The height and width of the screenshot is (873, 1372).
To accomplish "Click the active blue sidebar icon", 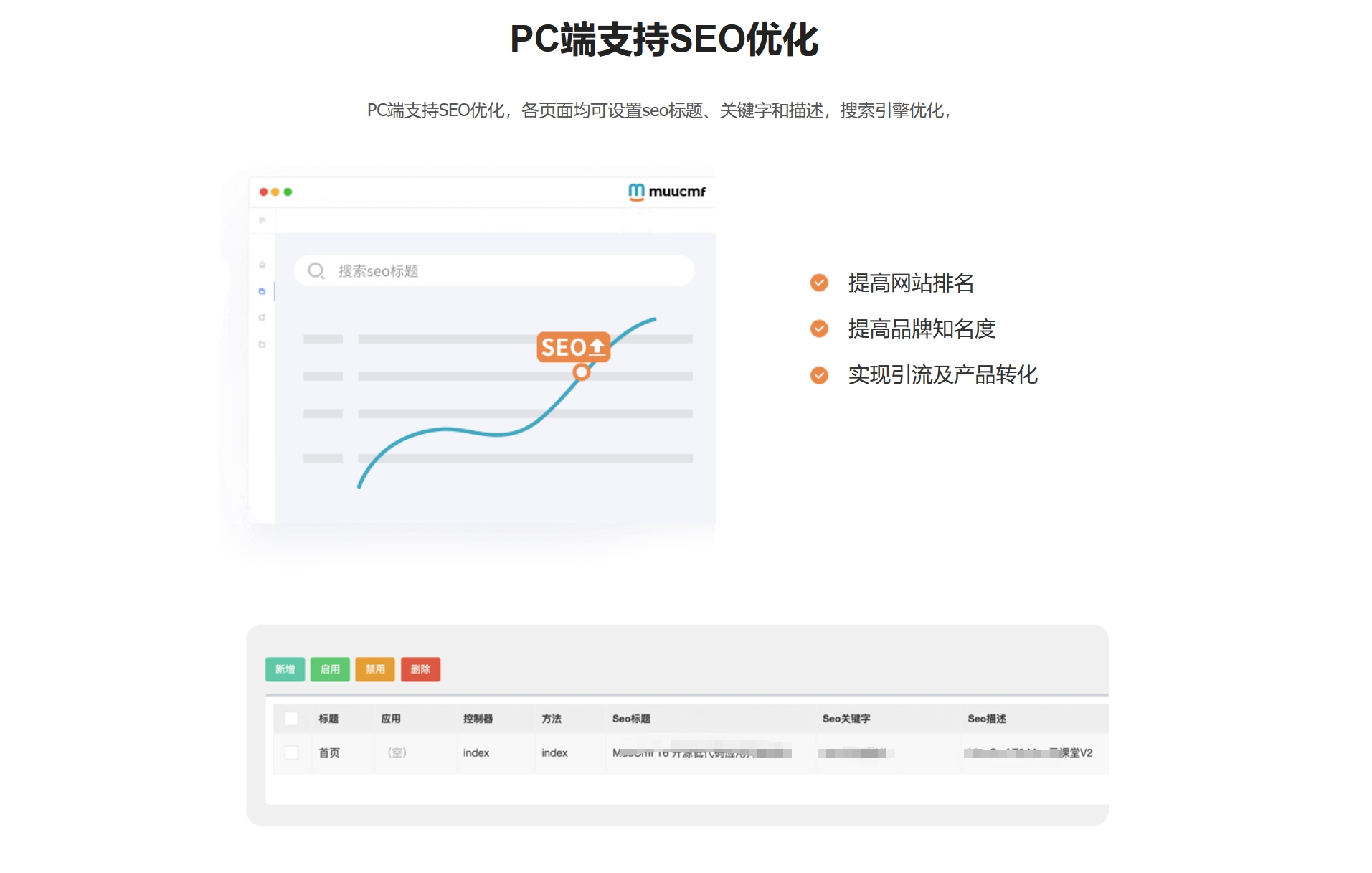I will [262, 291].
